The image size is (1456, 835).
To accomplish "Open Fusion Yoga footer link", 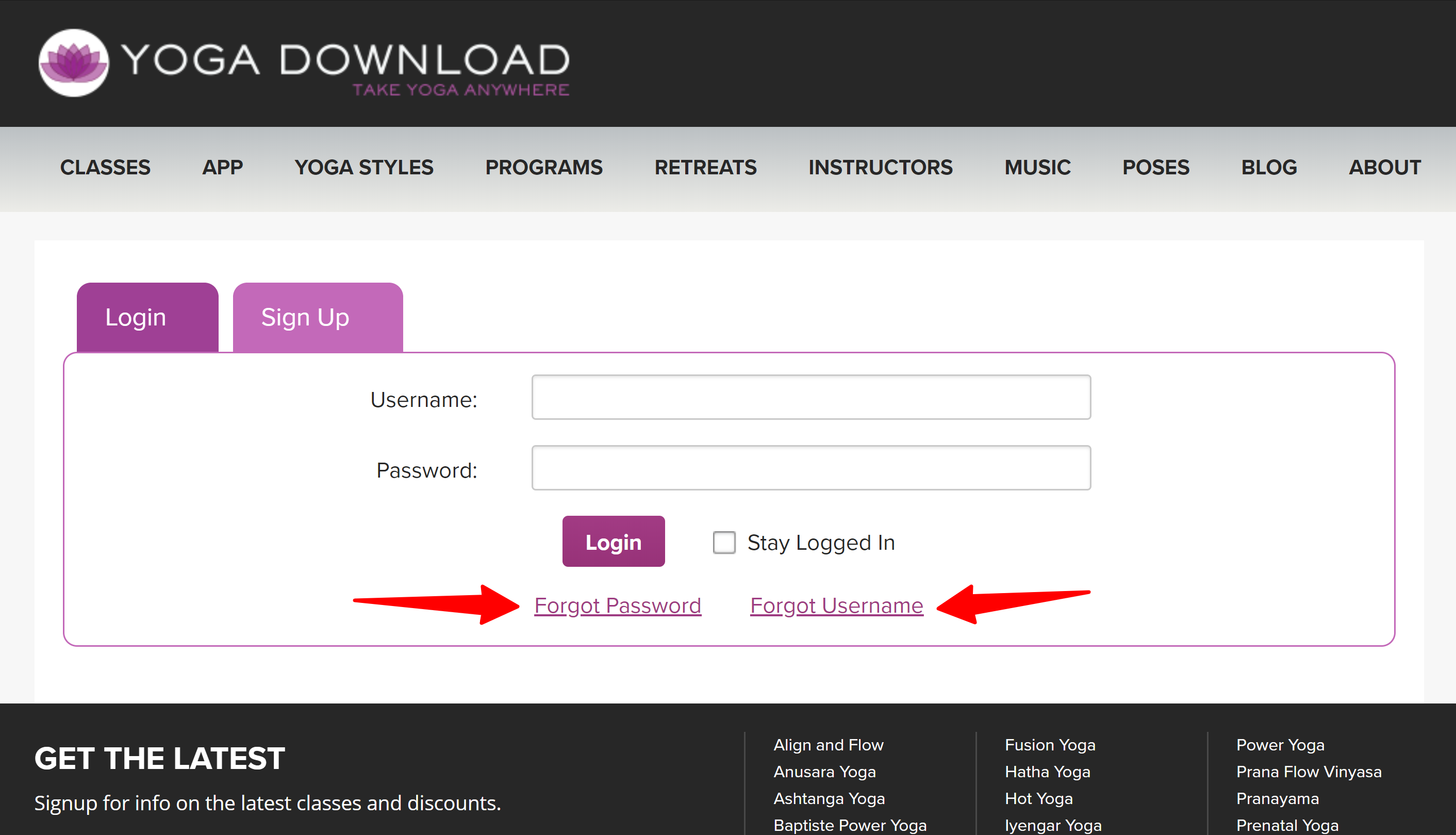I will (1050, 745).
